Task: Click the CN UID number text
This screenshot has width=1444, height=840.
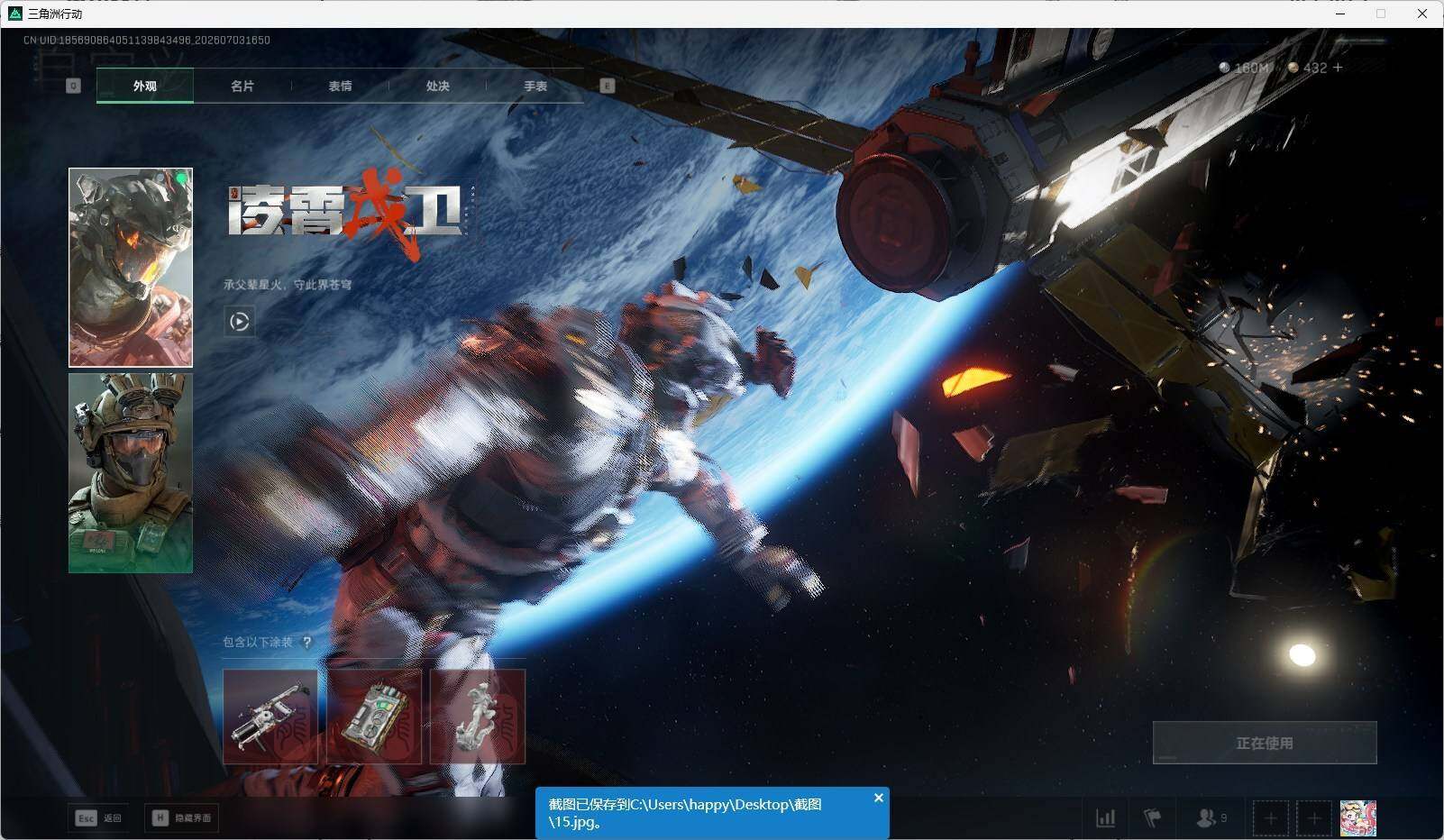Action: tap(147, 40)
